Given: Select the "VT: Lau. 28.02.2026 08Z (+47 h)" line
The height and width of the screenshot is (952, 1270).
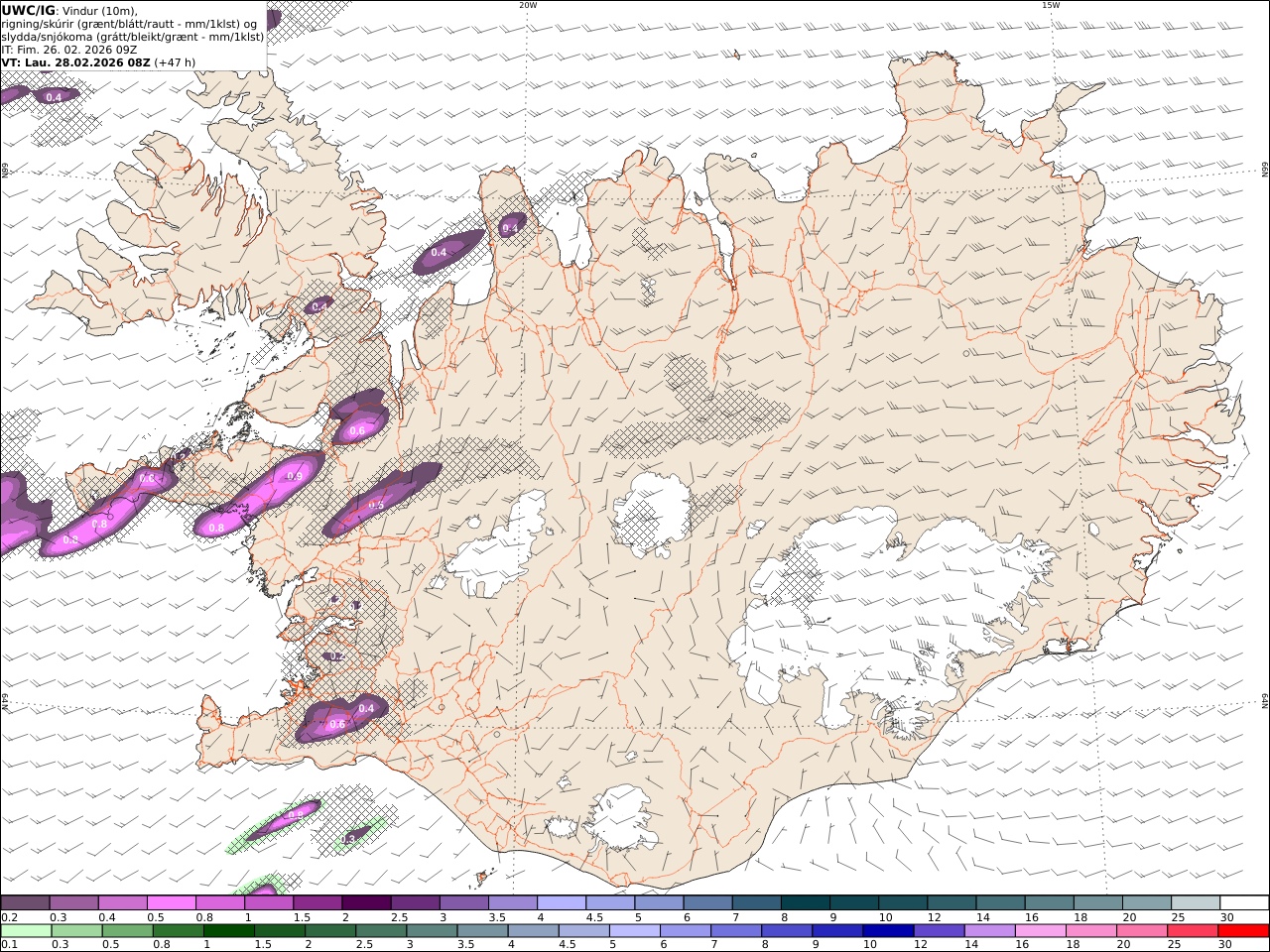Looking at the screenshot, I should pyautogui.click(x=98, y=62).
